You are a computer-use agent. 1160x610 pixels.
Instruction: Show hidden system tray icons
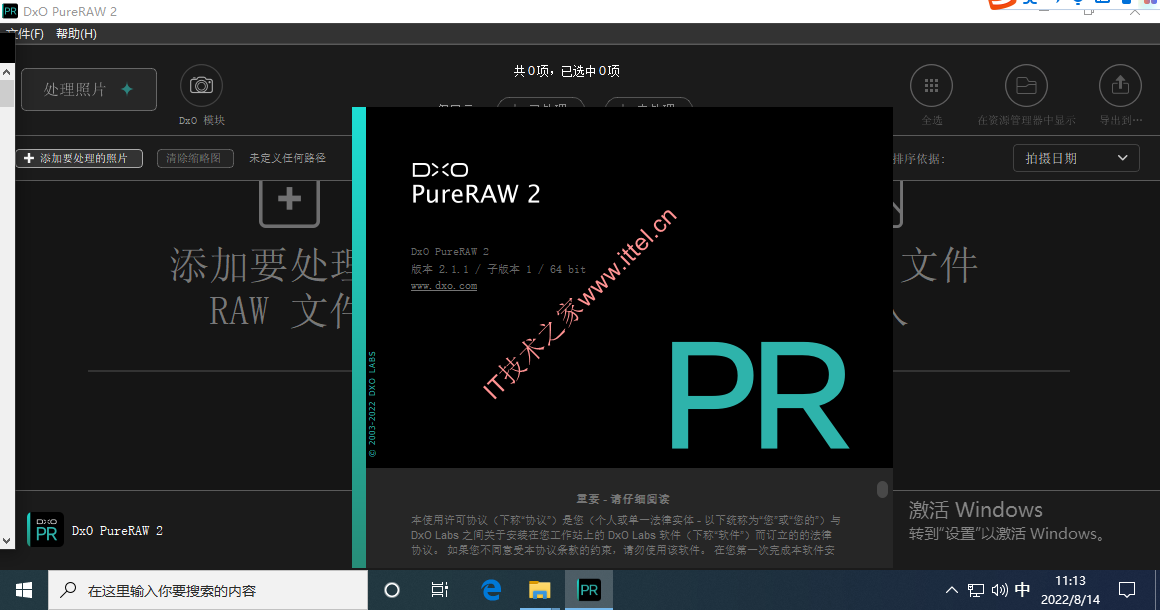tap(951, 590)
